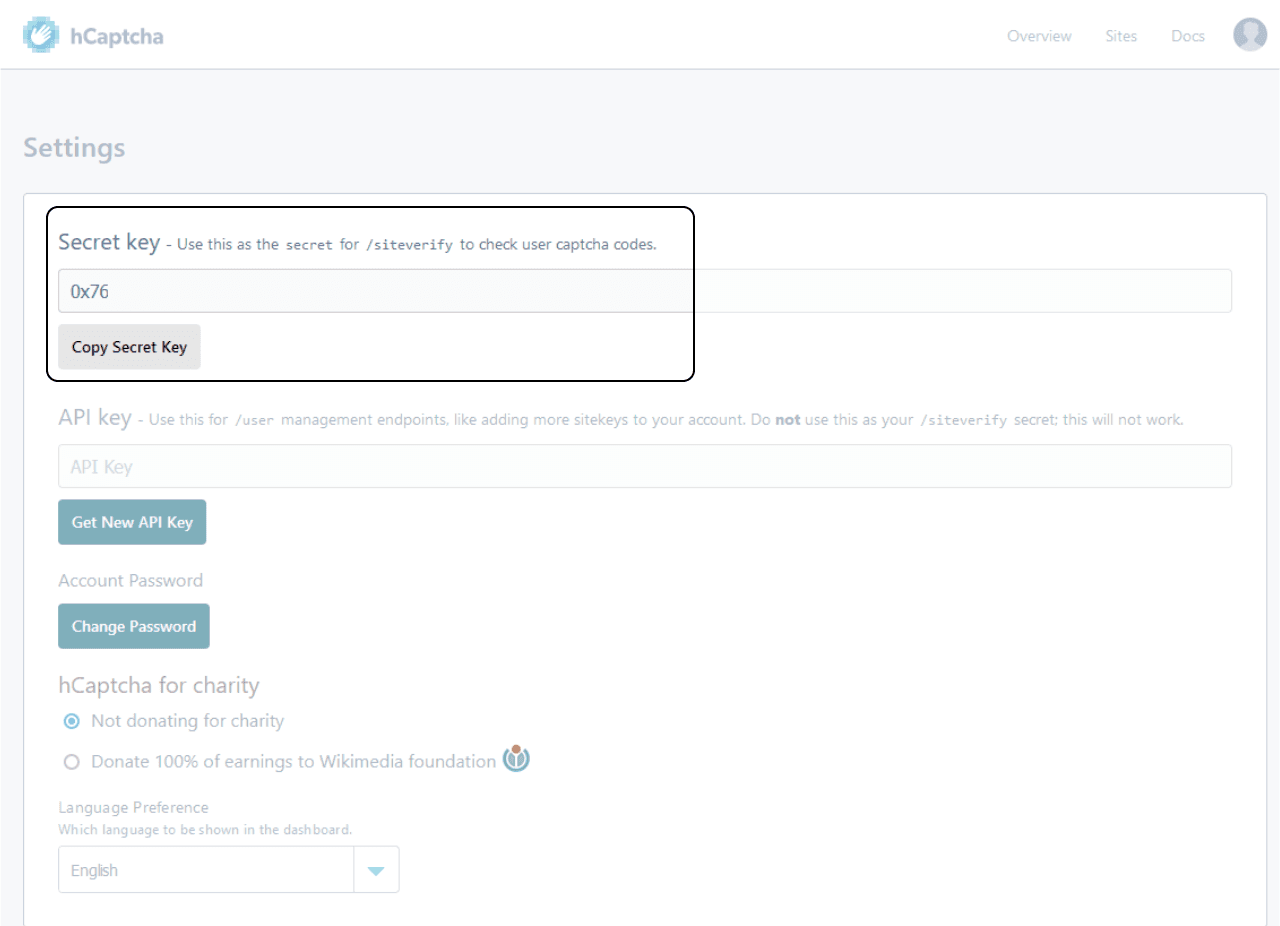
Task: Open the profile avatar menu
Action: [1249, 34]
